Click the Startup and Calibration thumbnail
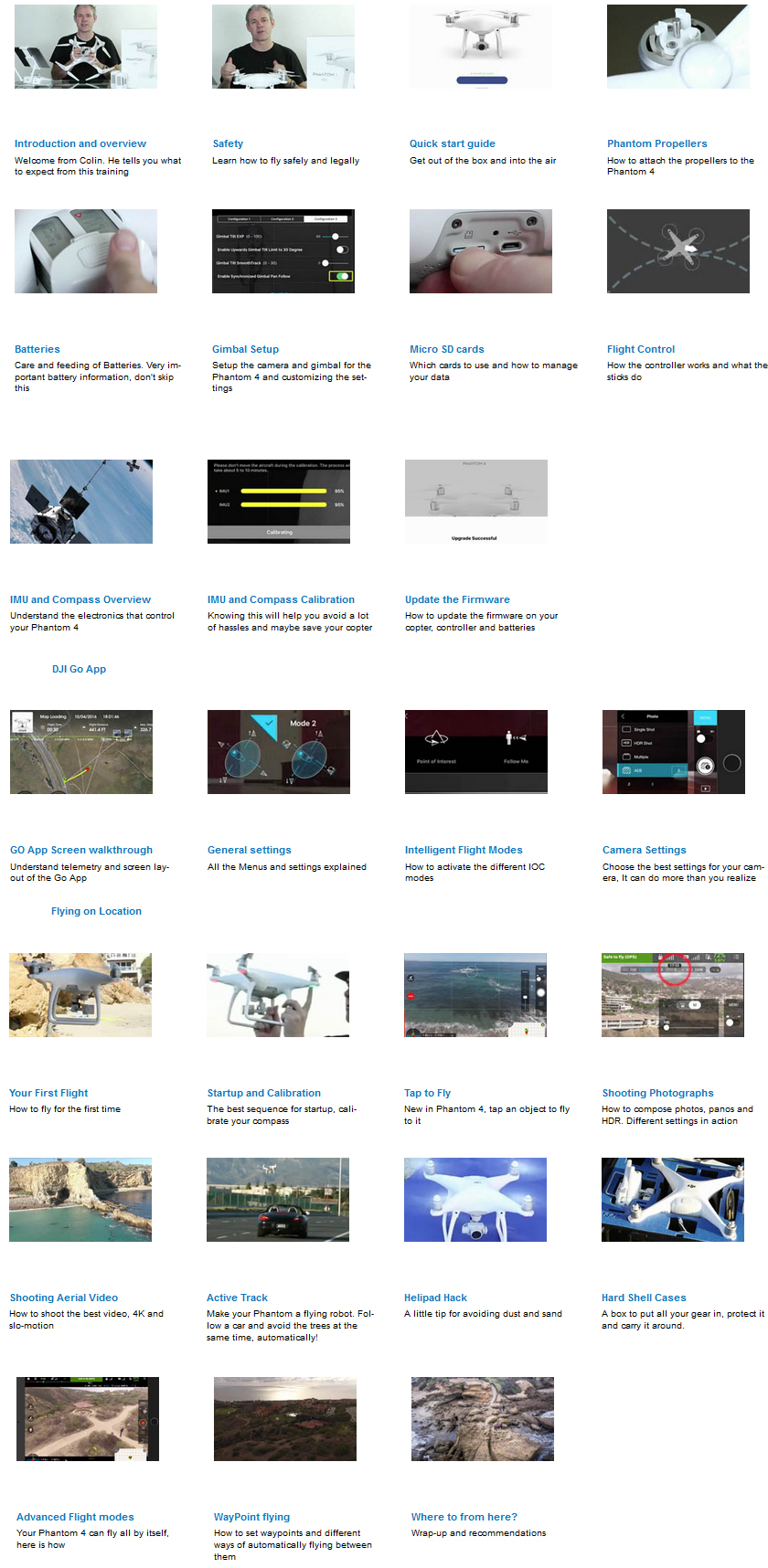Screen dimensions: 768x1568 278,995
